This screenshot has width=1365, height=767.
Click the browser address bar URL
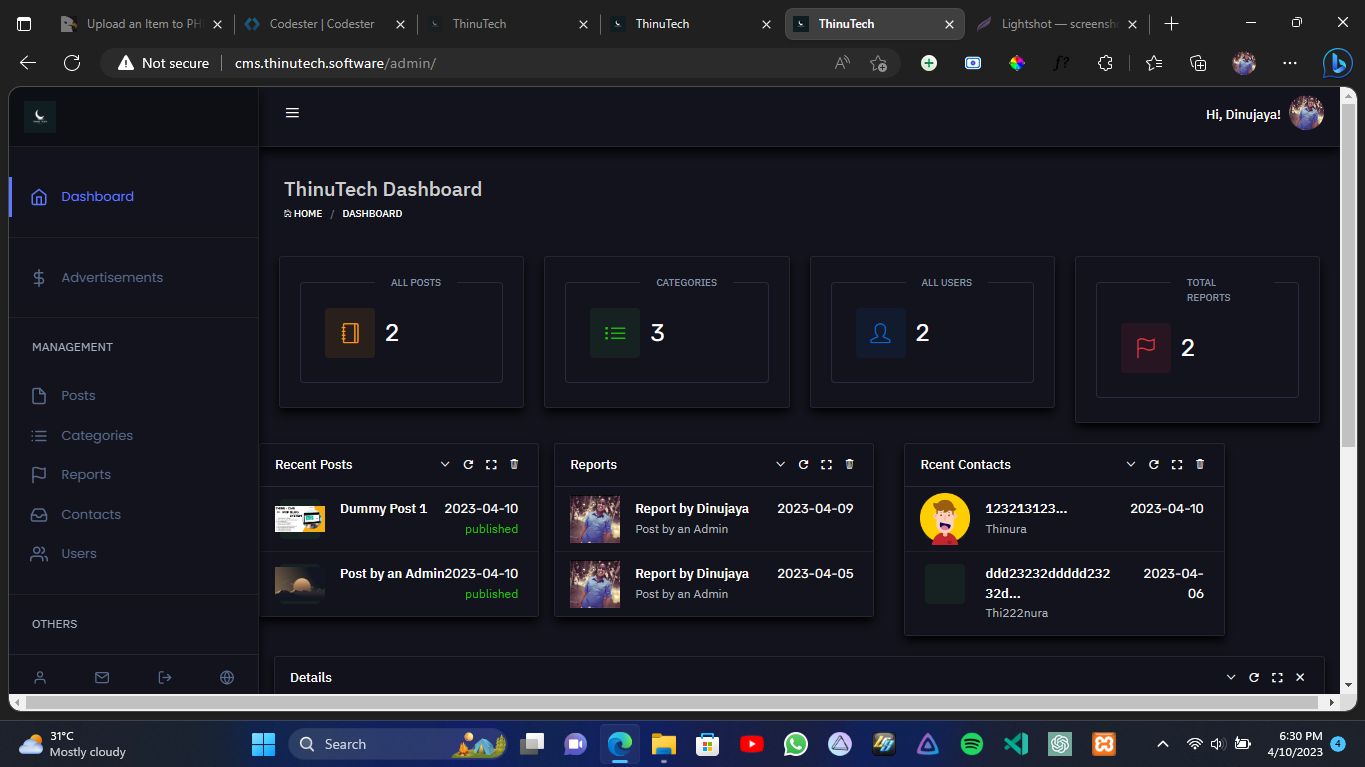336,63
